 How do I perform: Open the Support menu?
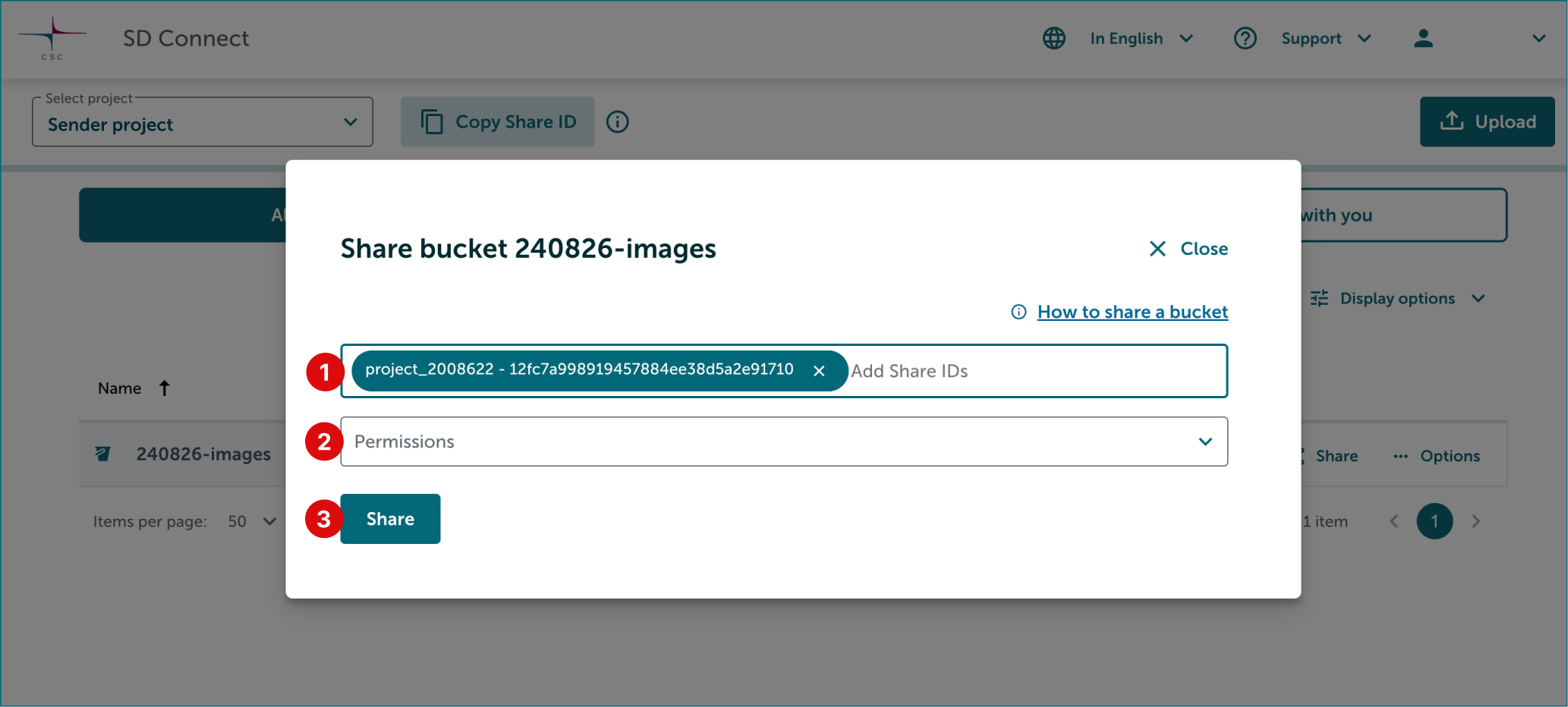click(1326, 38)
